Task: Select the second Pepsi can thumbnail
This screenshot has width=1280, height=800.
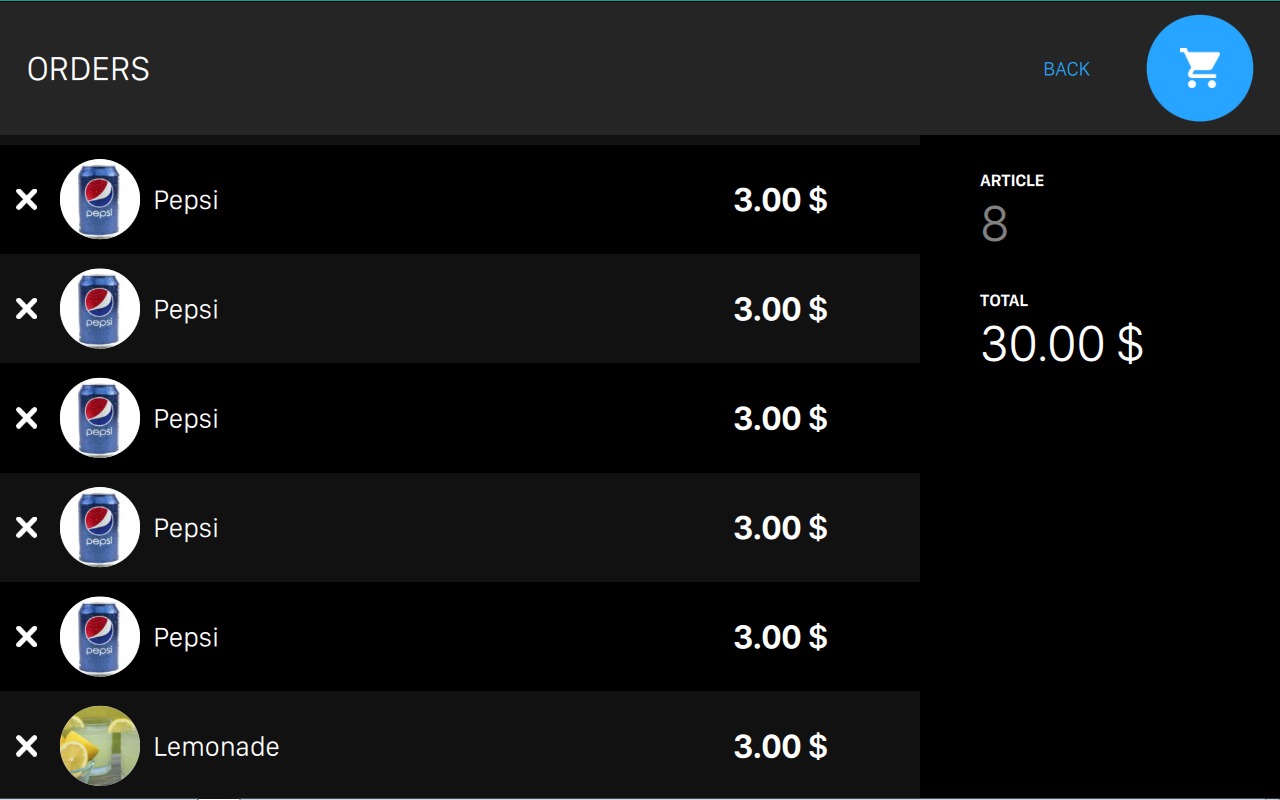Action: [x=100, y=309]
